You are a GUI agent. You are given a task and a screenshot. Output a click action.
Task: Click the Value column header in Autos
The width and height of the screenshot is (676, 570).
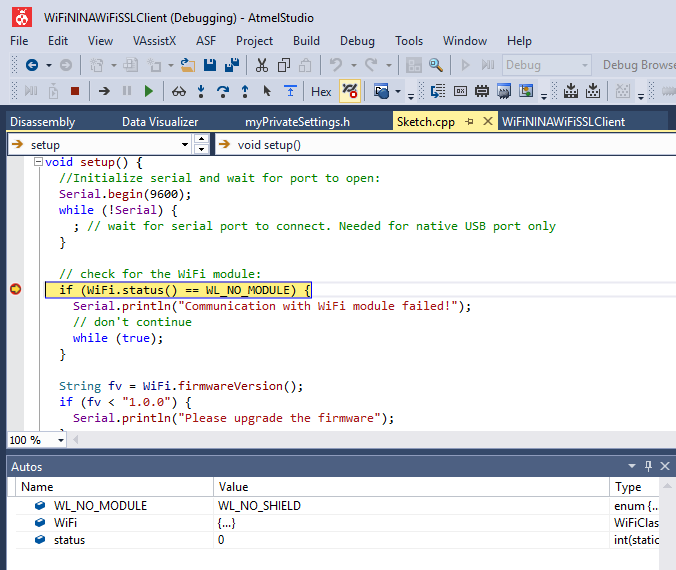tap(411, 487)
